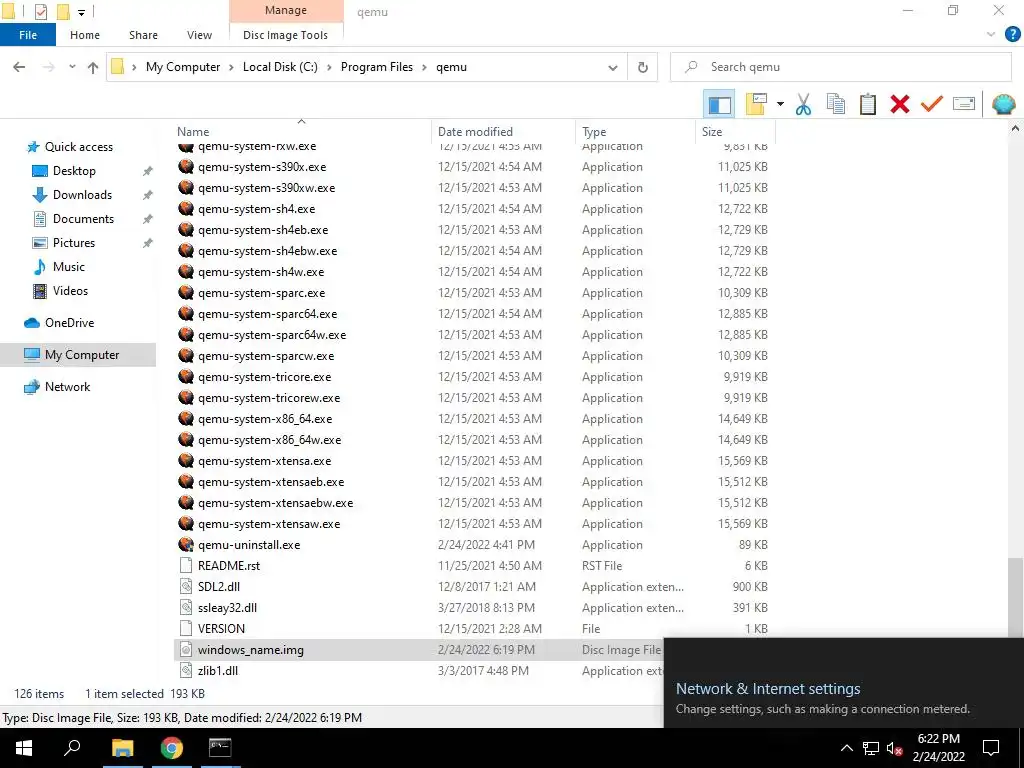
Task: Expand the chevron after Program Files in the address bar
Action: 425,67
